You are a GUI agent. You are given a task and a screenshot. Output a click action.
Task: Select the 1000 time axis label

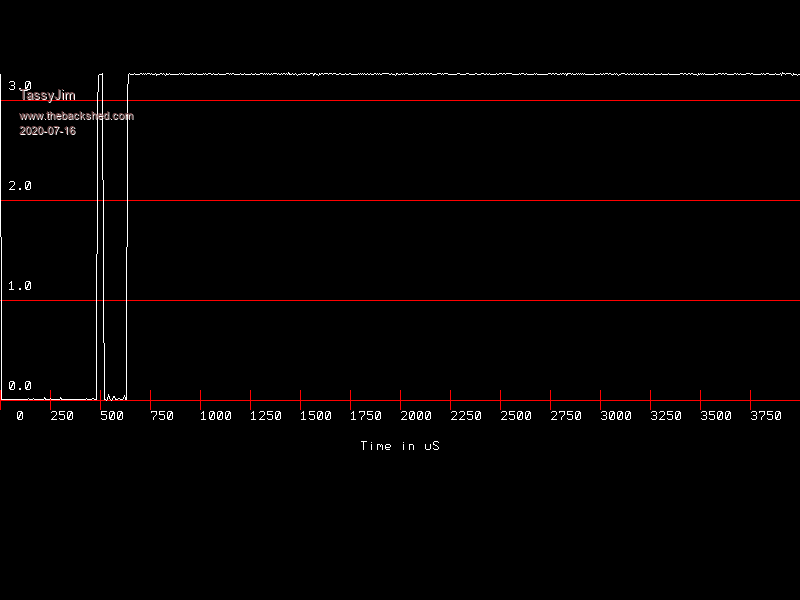pyautogui.click(x=215, y=416)
